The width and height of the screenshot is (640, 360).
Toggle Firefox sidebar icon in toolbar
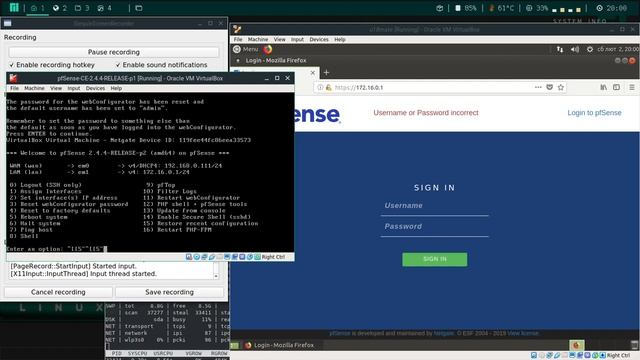(616, 87)
